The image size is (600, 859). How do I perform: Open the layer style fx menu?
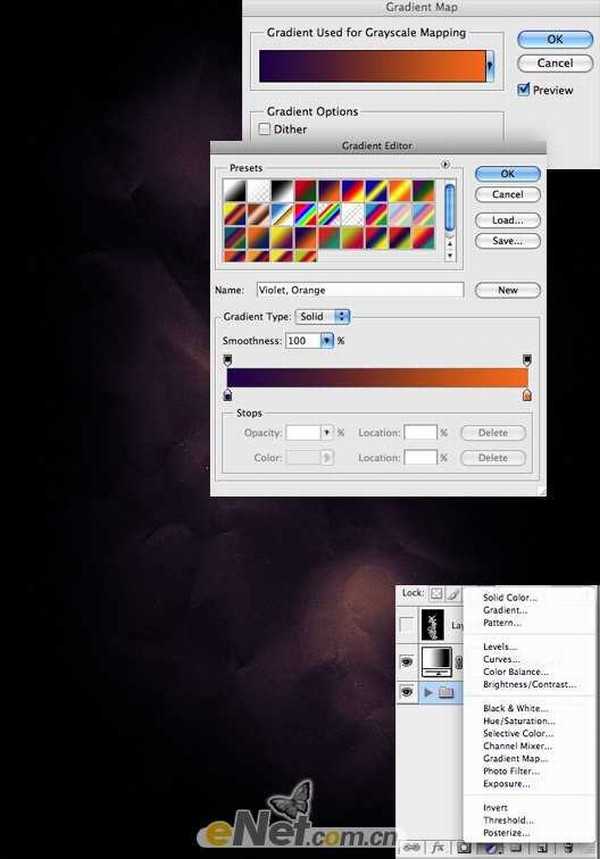[x=437, y=846]
